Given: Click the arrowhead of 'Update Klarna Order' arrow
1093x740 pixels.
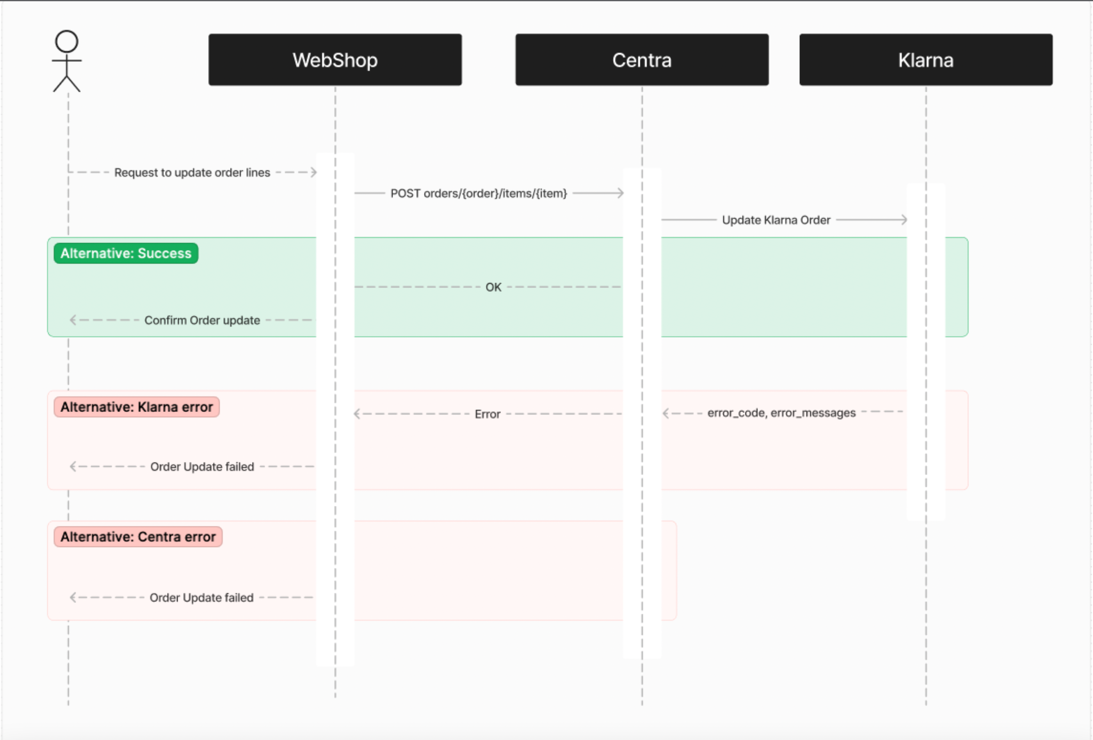Looking at the screenshot, I should [x=903, y=220].
